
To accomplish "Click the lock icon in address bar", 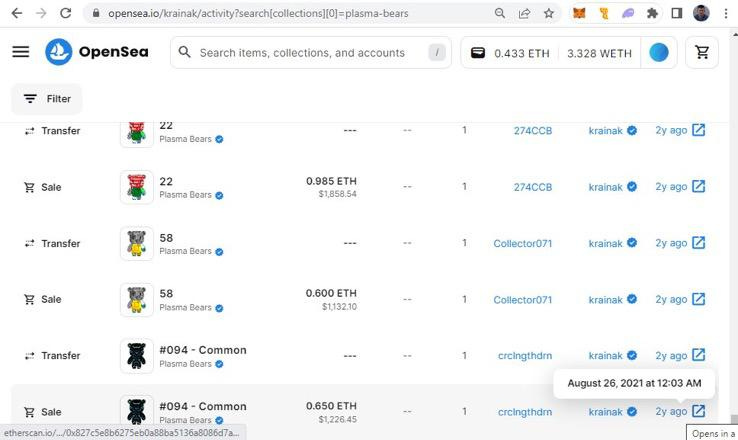I will coord(96,13).
